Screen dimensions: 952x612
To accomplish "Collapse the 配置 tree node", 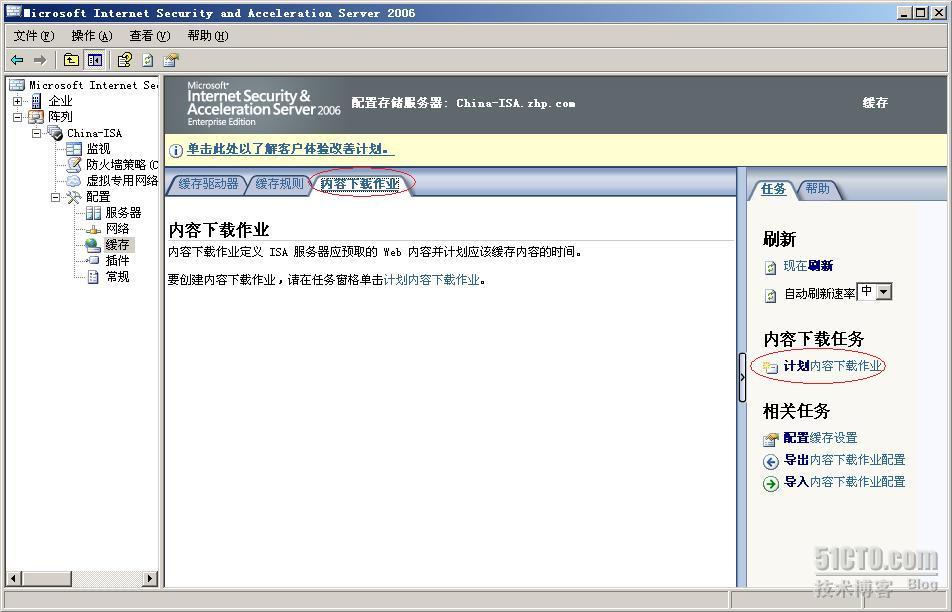I will pos(56,197).
